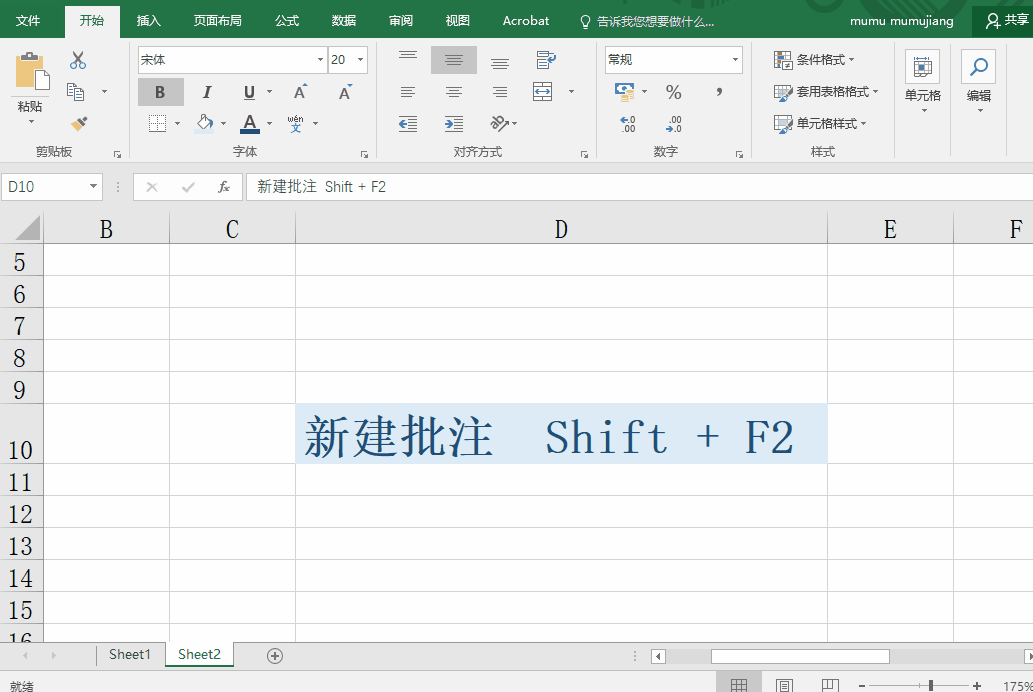This screenshot has height=692, width=1033.
Task: Click the zoom slider handle
Action: point(931,686)
